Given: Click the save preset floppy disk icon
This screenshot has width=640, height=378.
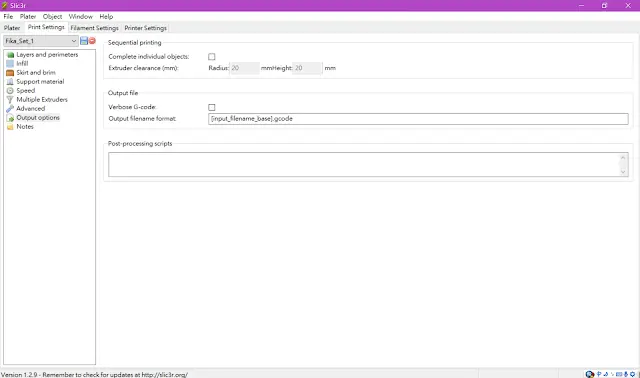Looking at the screenshot, I should coord(84,41).
